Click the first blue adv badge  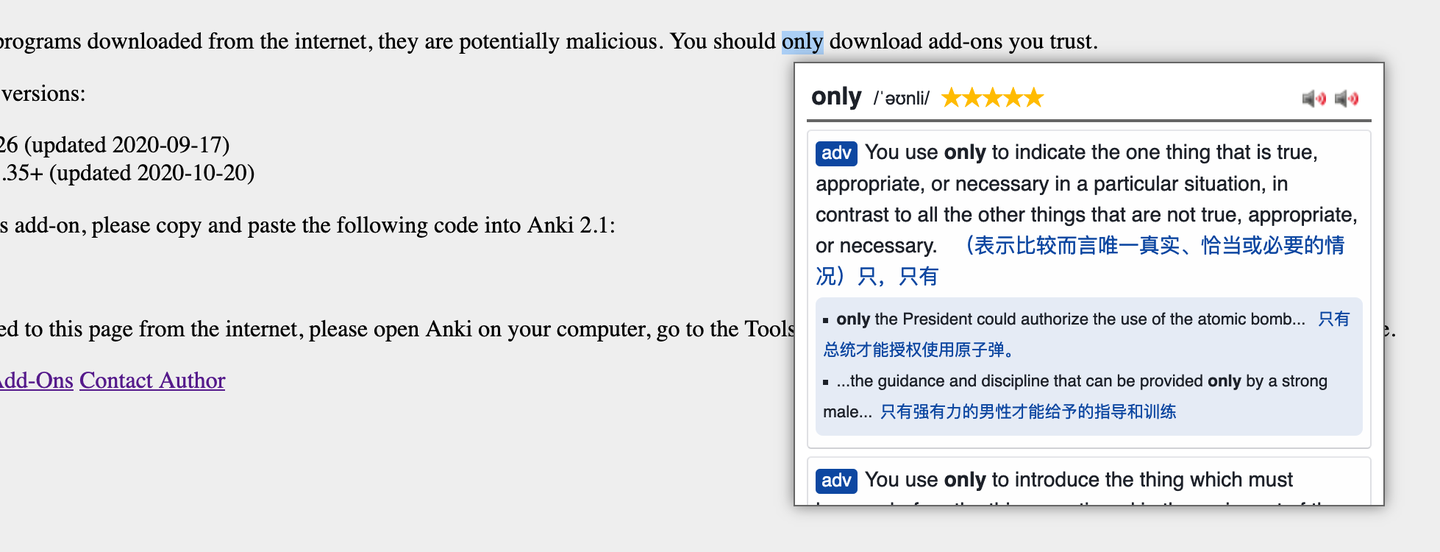836,153
